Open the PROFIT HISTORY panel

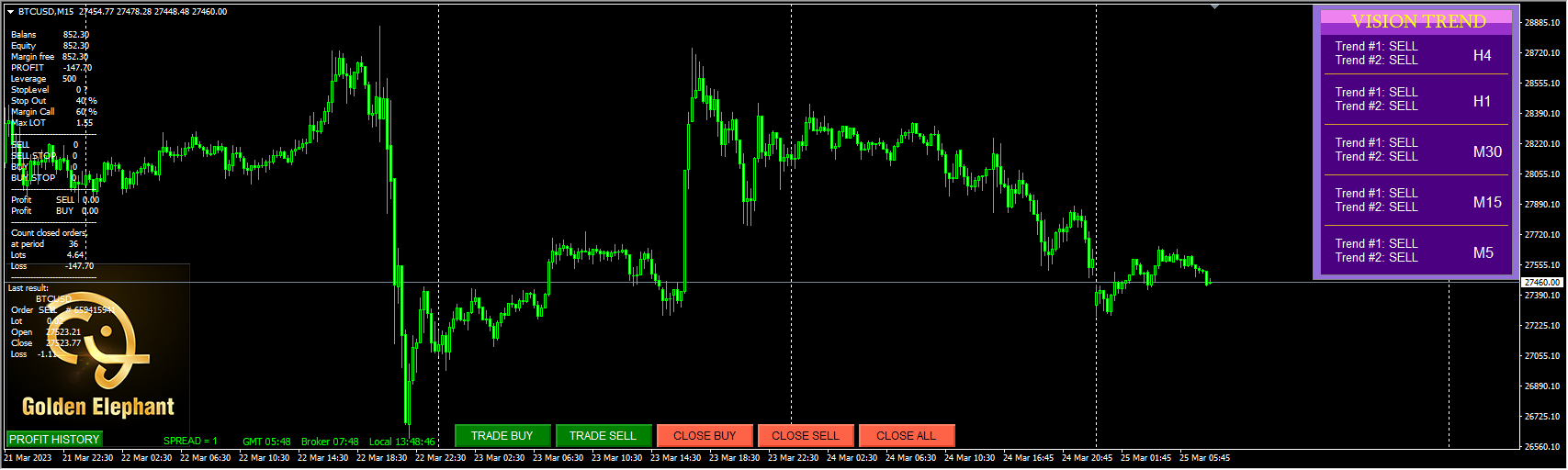54,440
